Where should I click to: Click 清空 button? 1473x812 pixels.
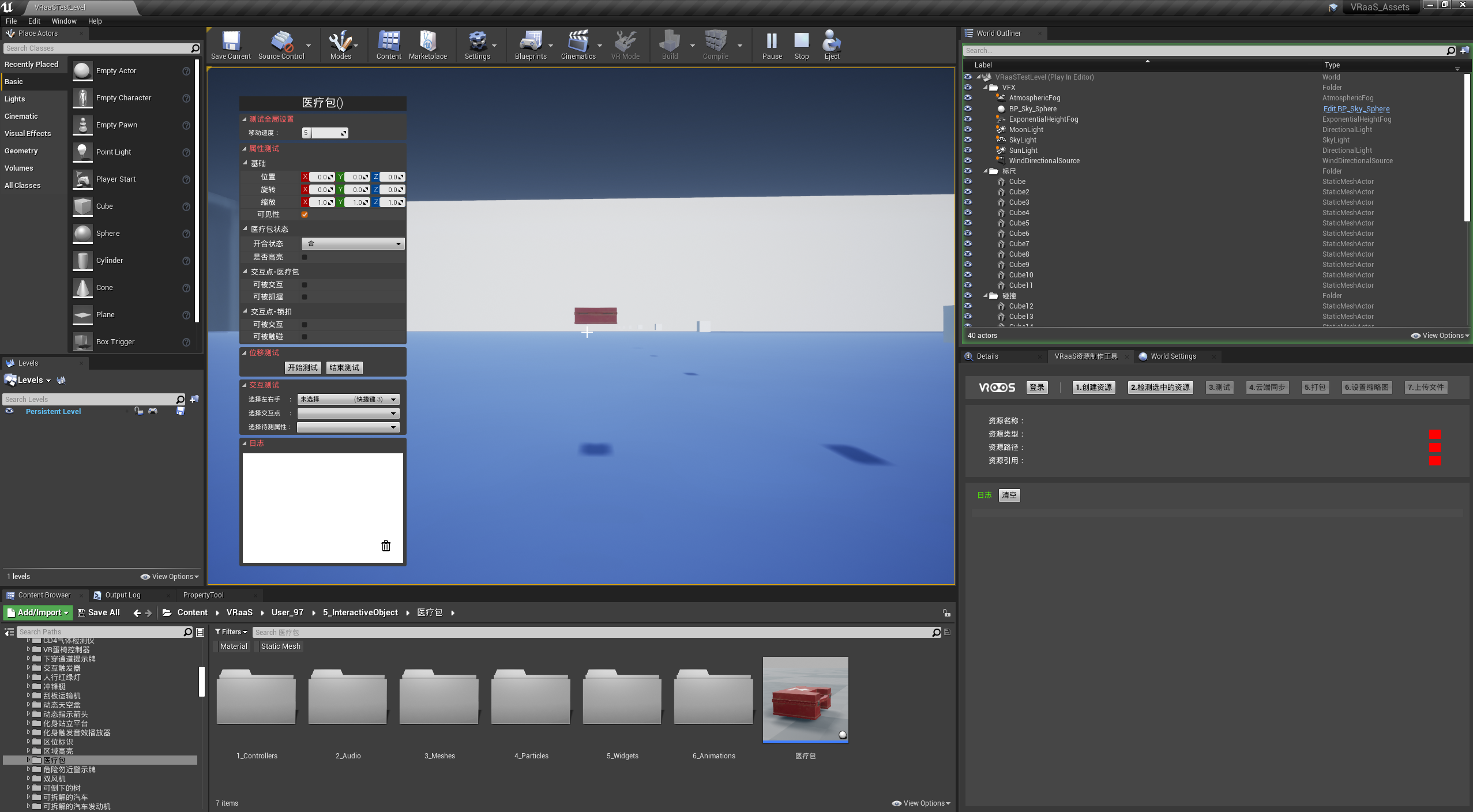click(1009, 495)
